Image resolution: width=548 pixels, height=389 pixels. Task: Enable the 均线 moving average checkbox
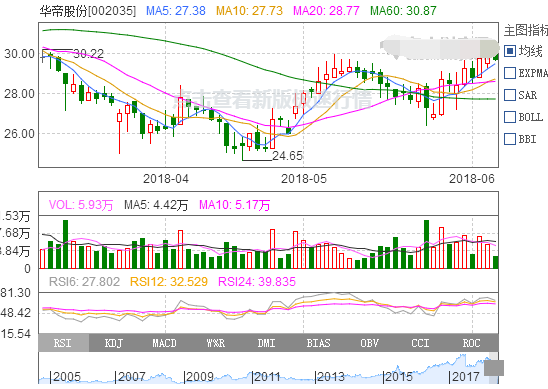(x=510, y=51)
